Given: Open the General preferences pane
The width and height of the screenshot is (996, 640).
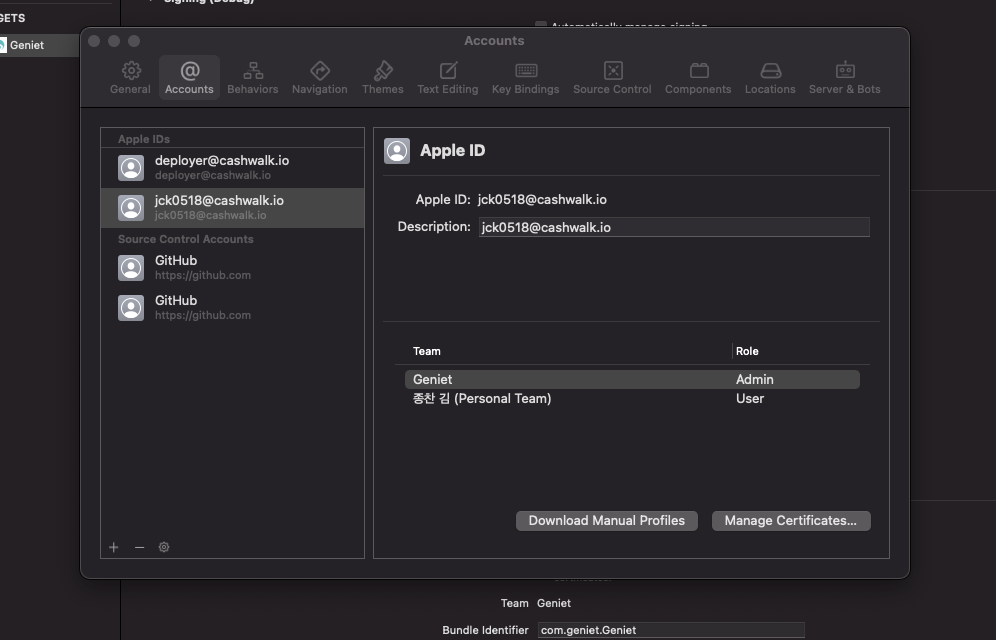Looking at the screenshot, I should coord(131,77).
